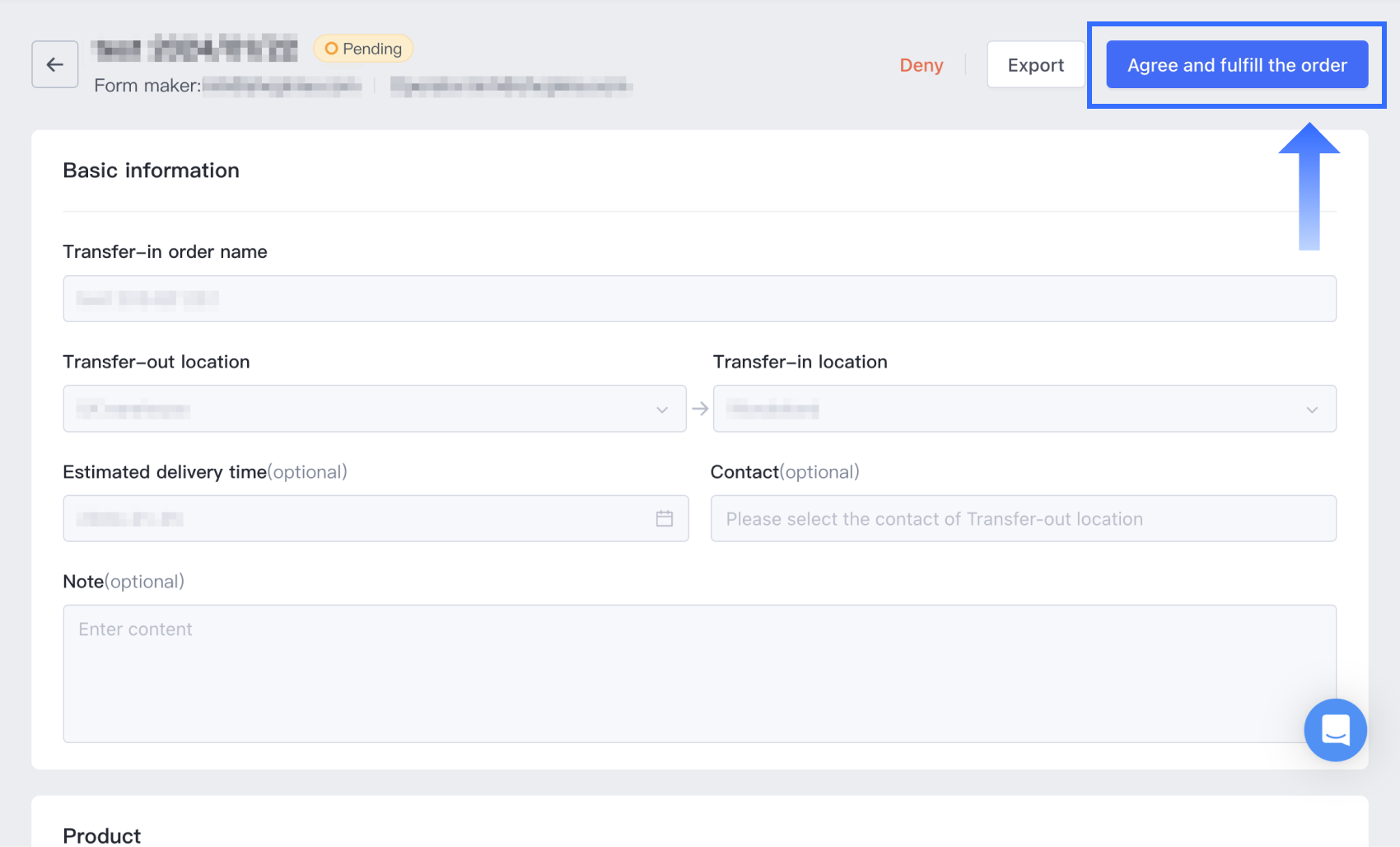Click the arrow between transfer locations

700,409
